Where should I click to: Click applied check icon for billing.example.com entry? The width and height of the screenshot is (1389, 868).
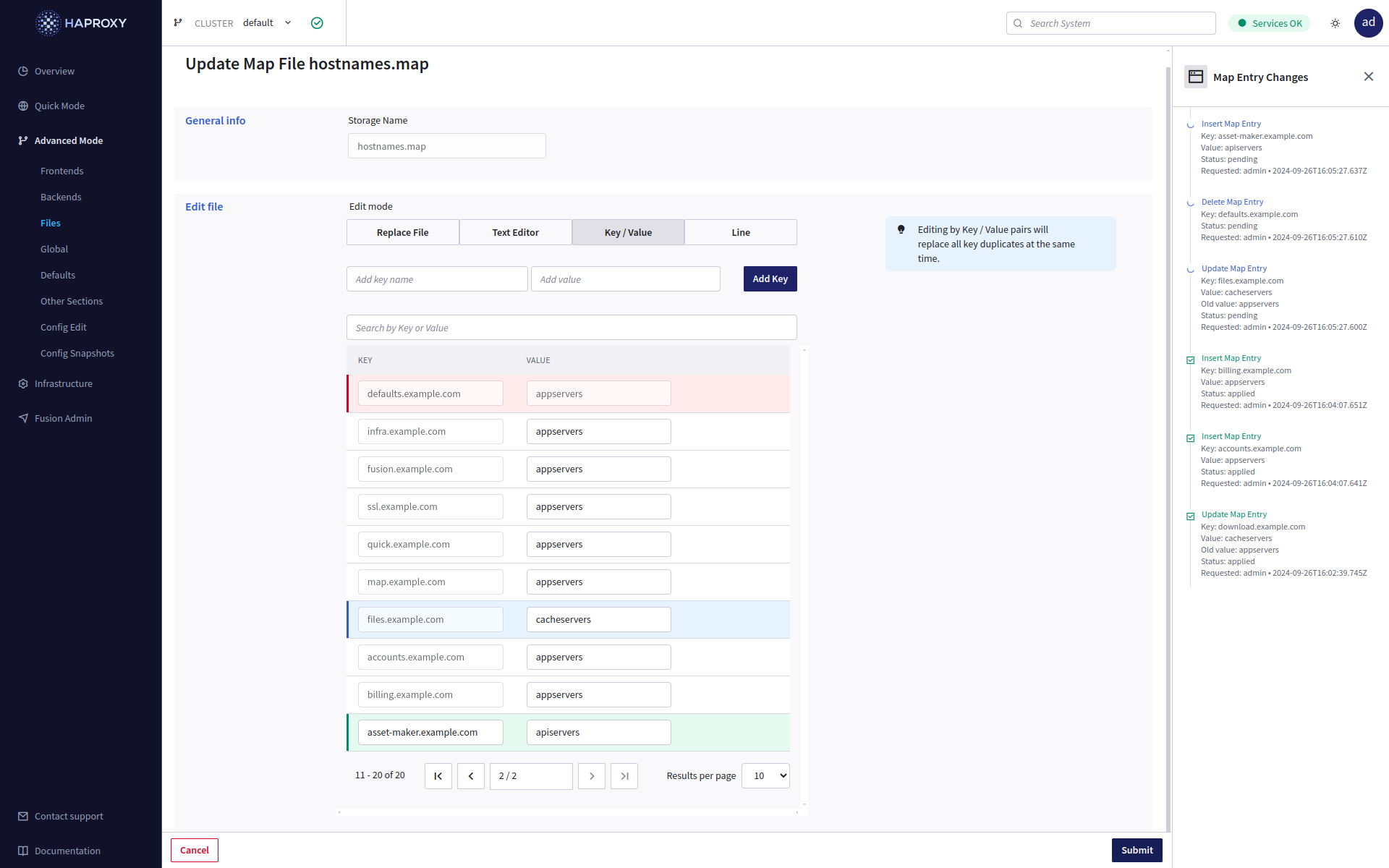pyautogui.click(x=1191, y=360)
